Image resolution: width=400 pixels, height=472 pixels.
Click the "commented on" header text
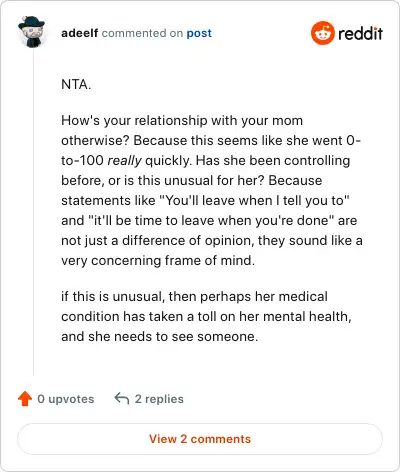coord(142,33)
